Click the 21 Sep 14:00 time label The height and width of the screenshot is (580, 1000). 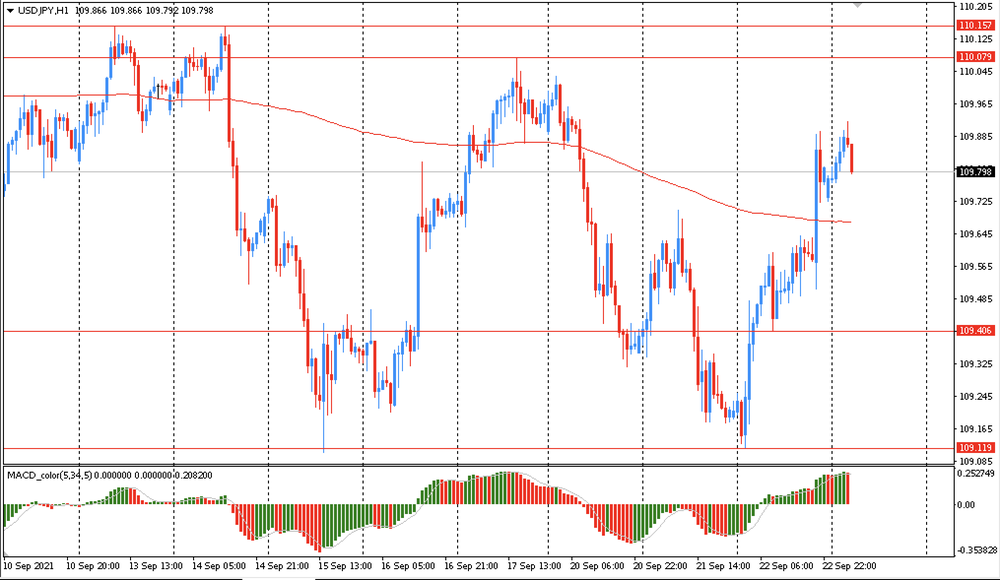pos(723,566)
